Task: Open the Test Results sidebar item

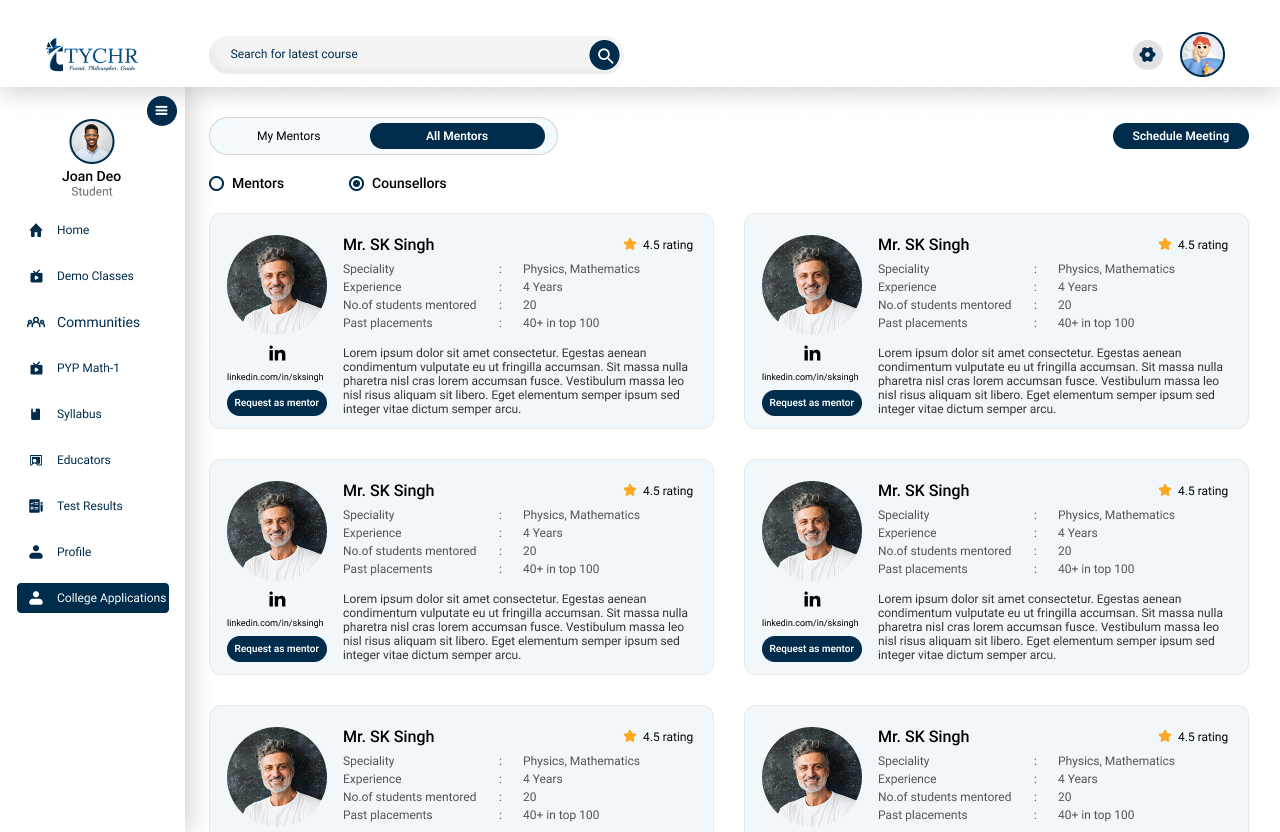Action: [x=89, y=506]
